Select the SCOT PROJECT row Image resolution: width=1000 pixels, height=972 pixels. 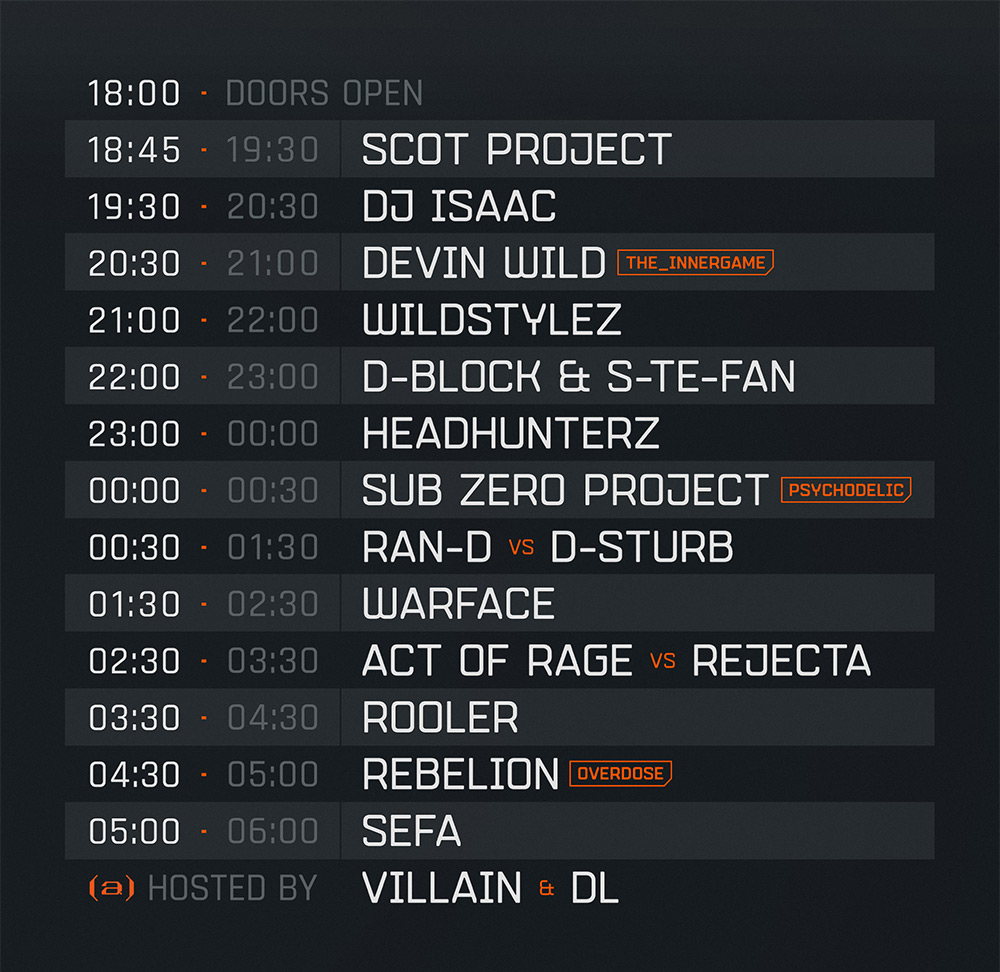[499, 149]
